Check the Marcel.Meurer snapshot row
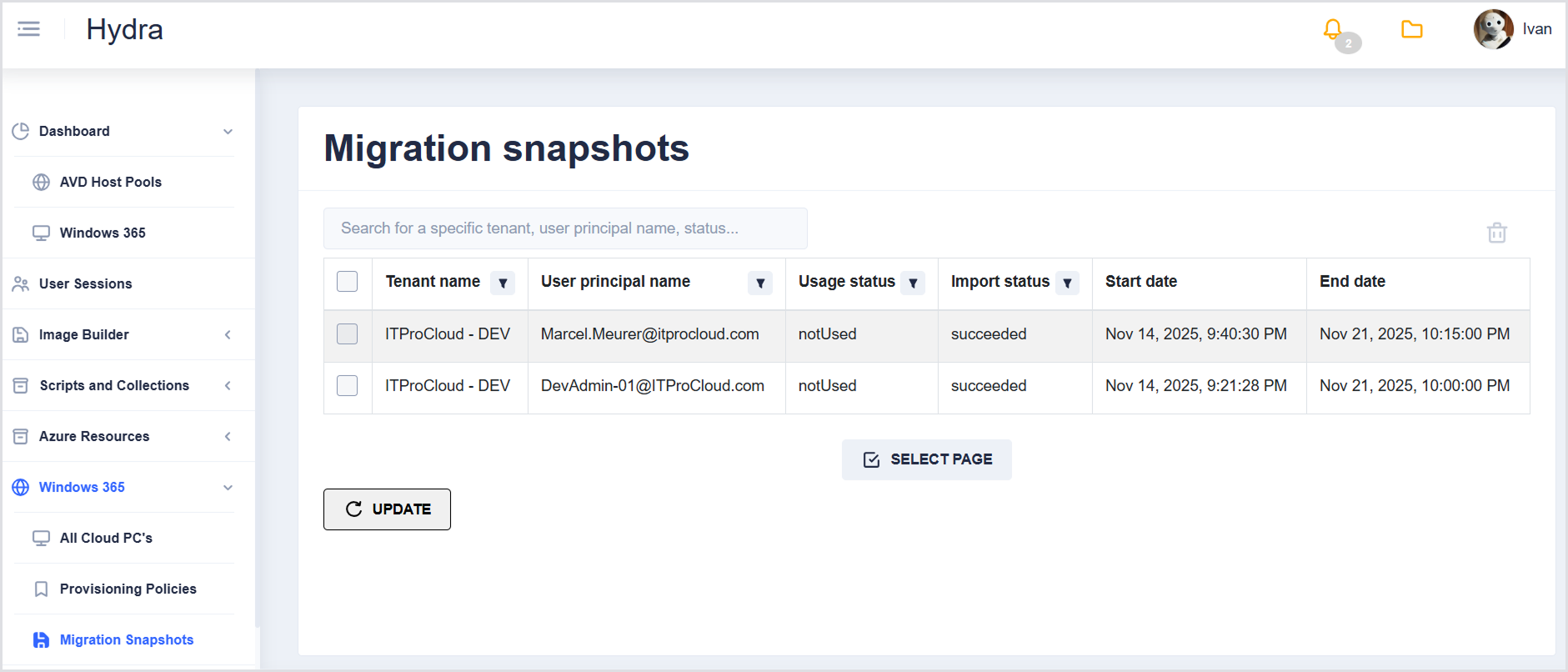Image resolution: width=1568 pixels, height=672 pixels. (x=348, y=334)
